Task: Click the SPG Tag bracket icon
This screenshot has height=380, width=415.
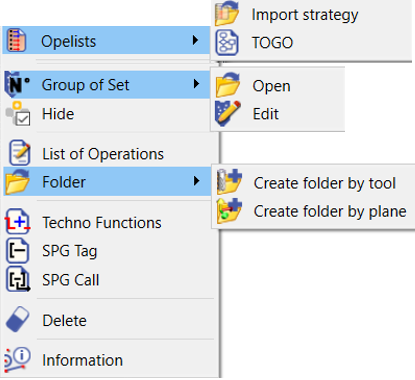Action: (x=17, y=251)
